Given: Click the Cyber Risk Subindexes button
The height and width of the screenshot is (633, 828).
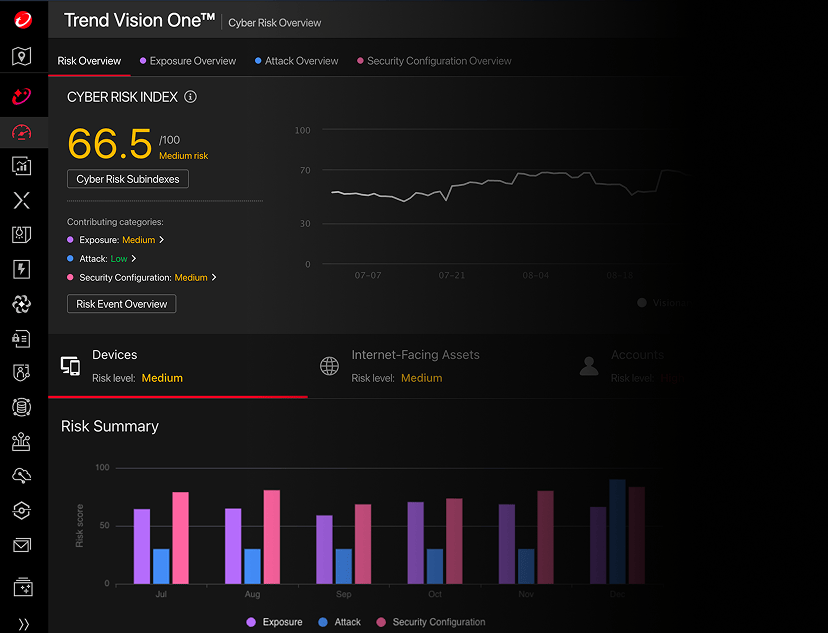Looking at the screenshot, I should tap(127, 179).
